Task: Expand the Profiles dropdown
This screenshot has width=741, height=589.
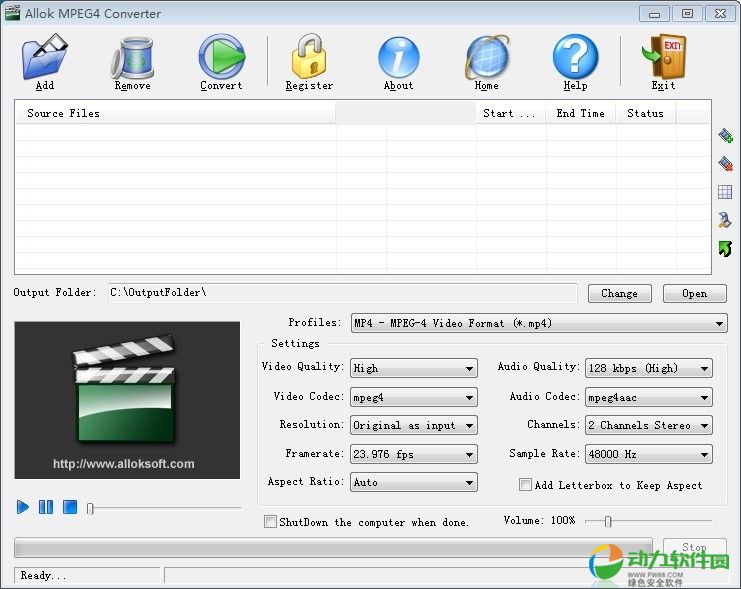Action: tap(538, 324)
